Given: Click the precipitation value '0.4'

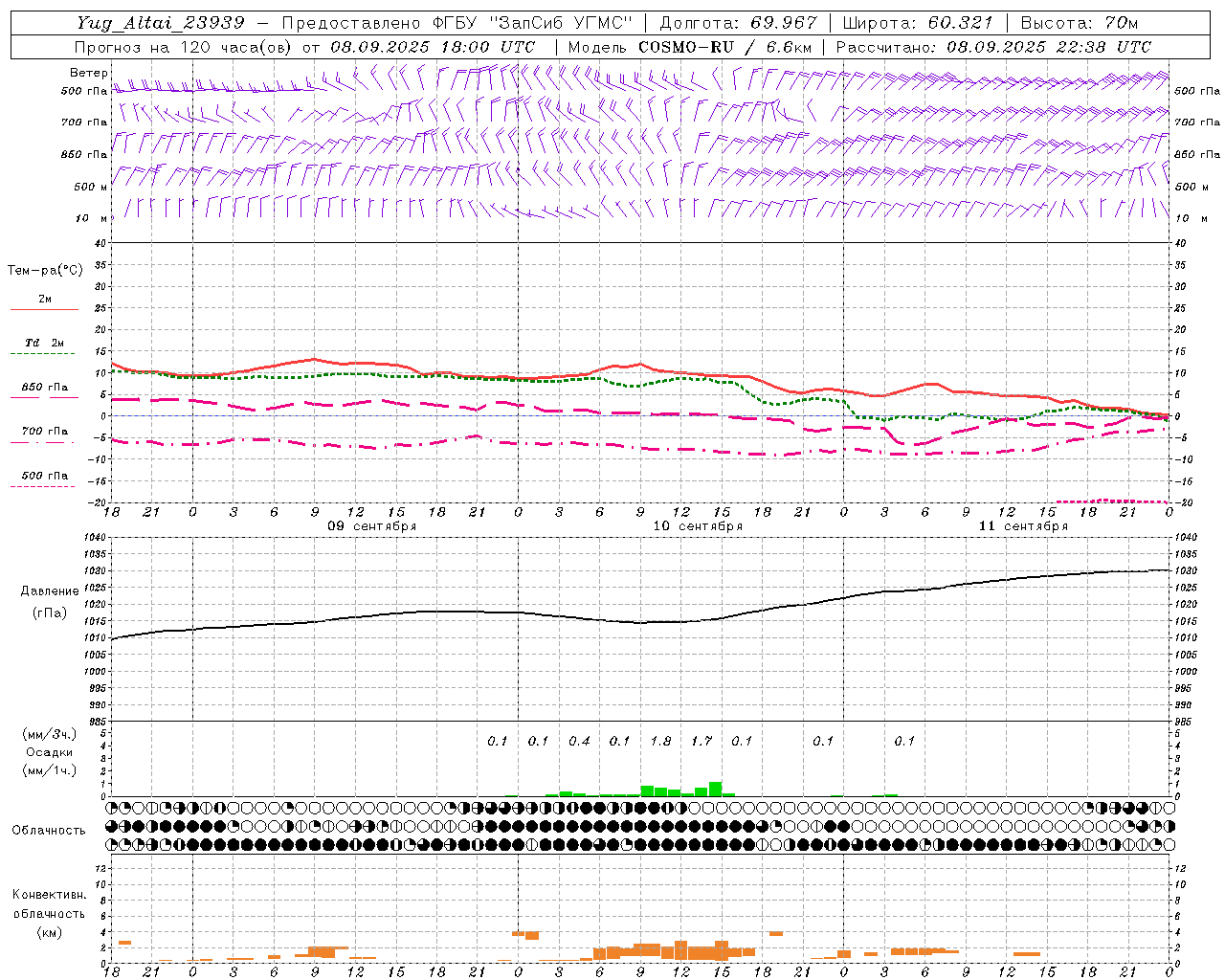Looking at the screenshot, I should pos(579,741).
